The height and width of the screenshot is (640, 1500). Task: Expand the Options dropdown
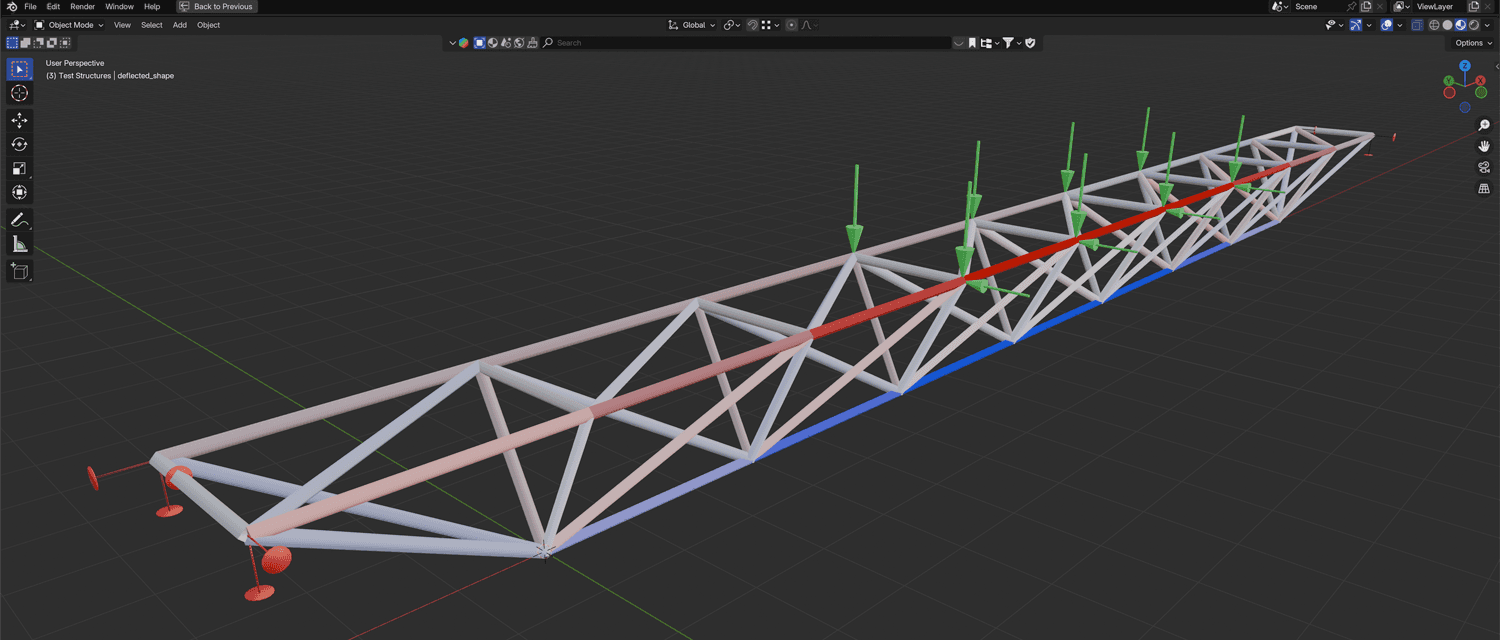[x=1470, y=42]
